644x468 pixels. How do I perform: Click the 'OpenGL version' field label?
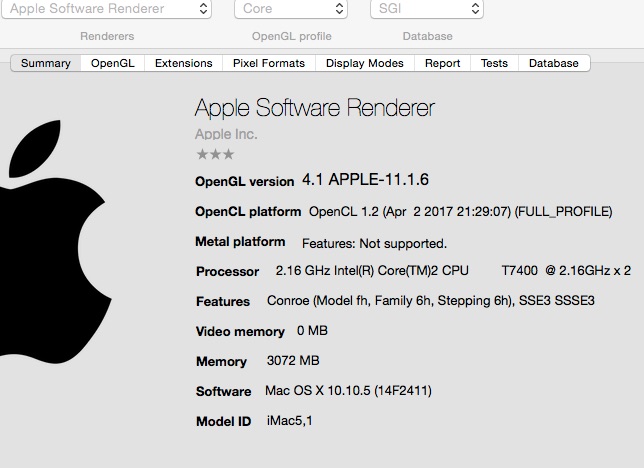[244, 182]
